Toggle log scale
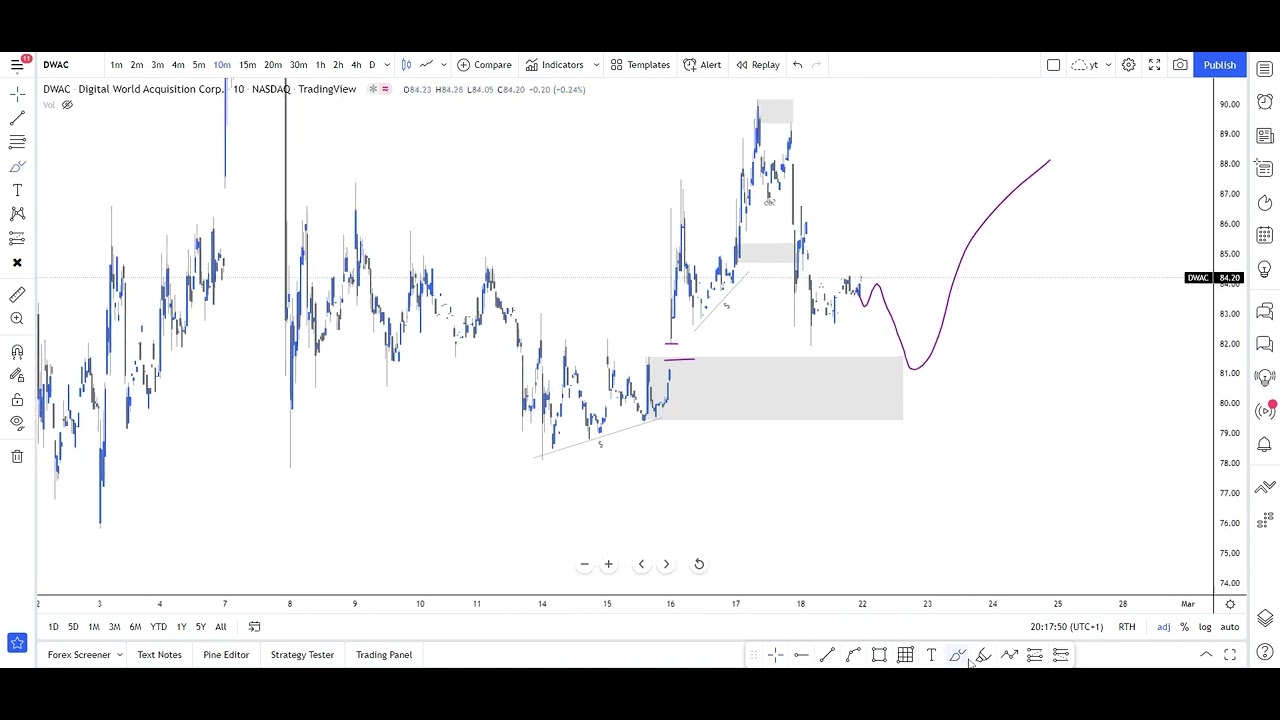1280x720 pixels. point(1205,627)
